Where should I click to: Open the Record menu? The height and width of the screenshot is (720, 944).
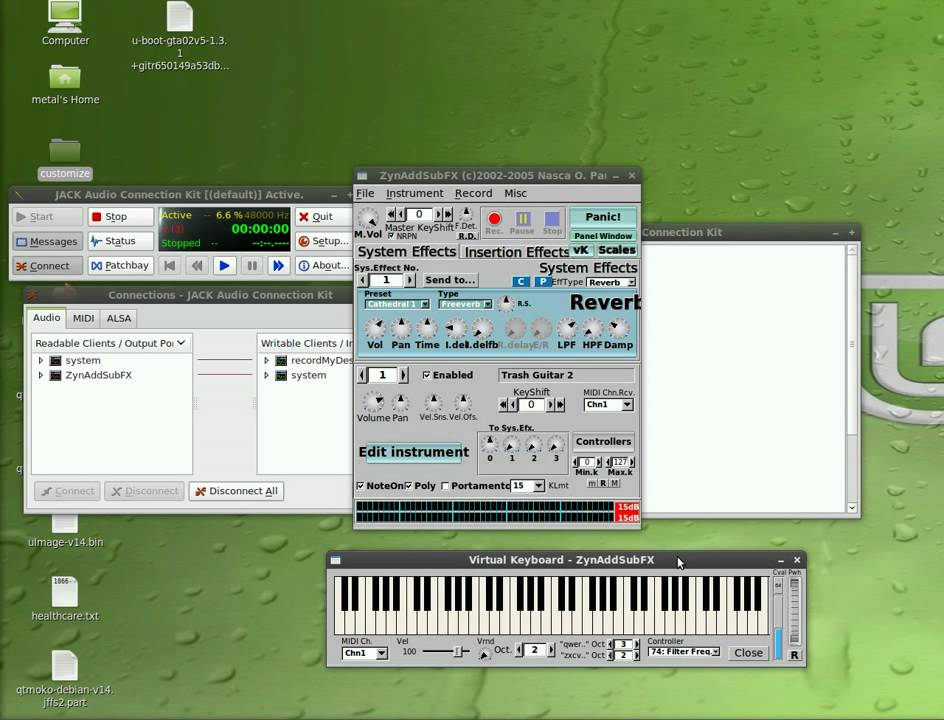click(x=473, y=193)
